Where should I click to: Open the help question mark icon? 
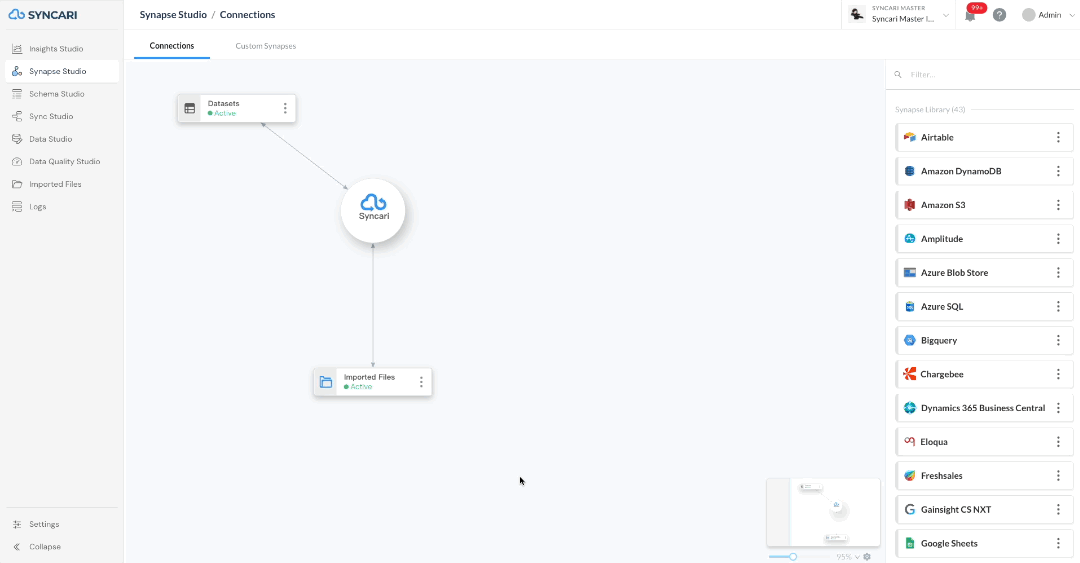[999, 15]
